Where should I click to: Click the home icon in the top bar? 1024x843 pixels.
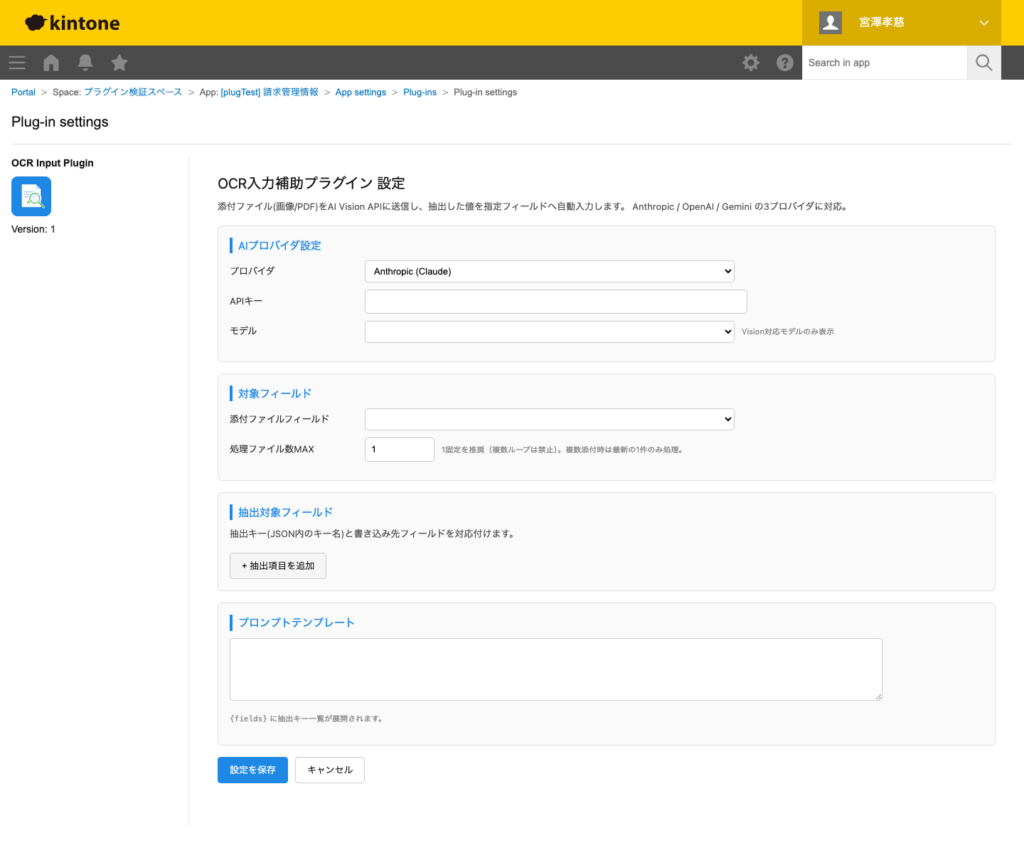tap(50, 62)
